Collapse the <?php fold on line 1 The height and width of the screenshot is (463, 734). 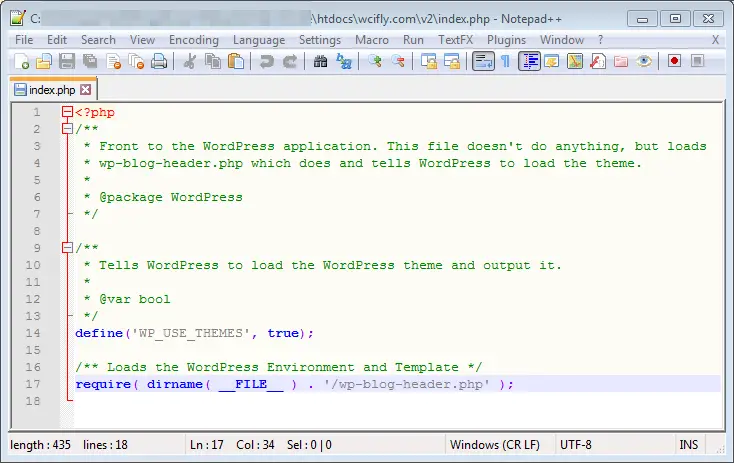(67, 112)
